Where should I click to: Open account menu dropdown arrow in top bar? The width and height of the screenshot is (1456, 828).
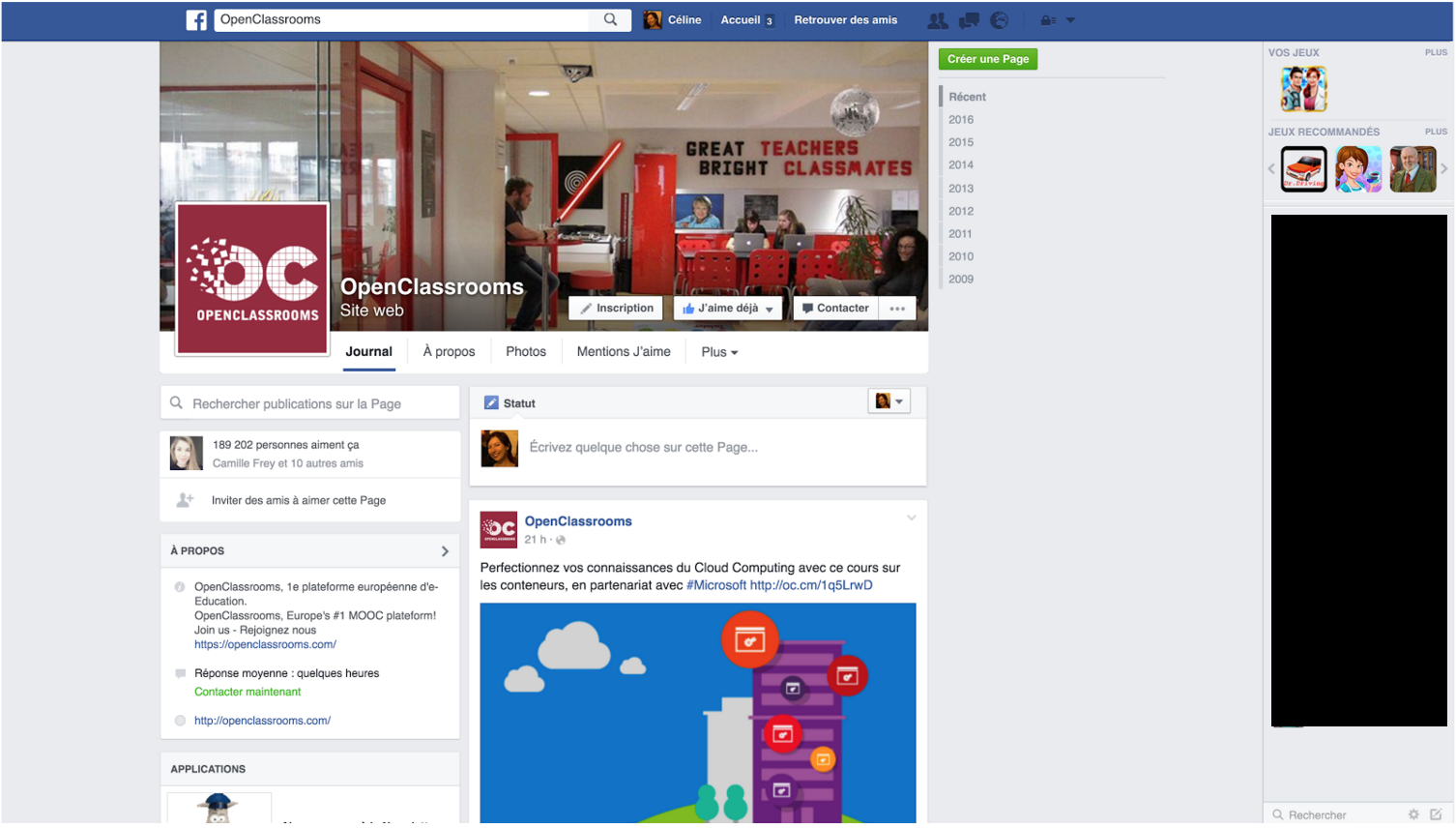point(1070,20)
